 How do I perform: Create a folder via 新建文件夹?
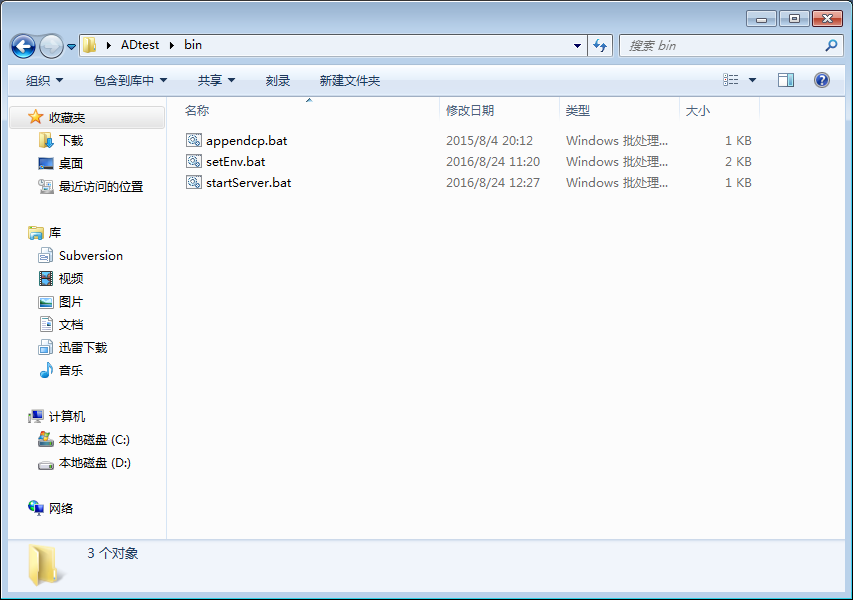[348, 80]
